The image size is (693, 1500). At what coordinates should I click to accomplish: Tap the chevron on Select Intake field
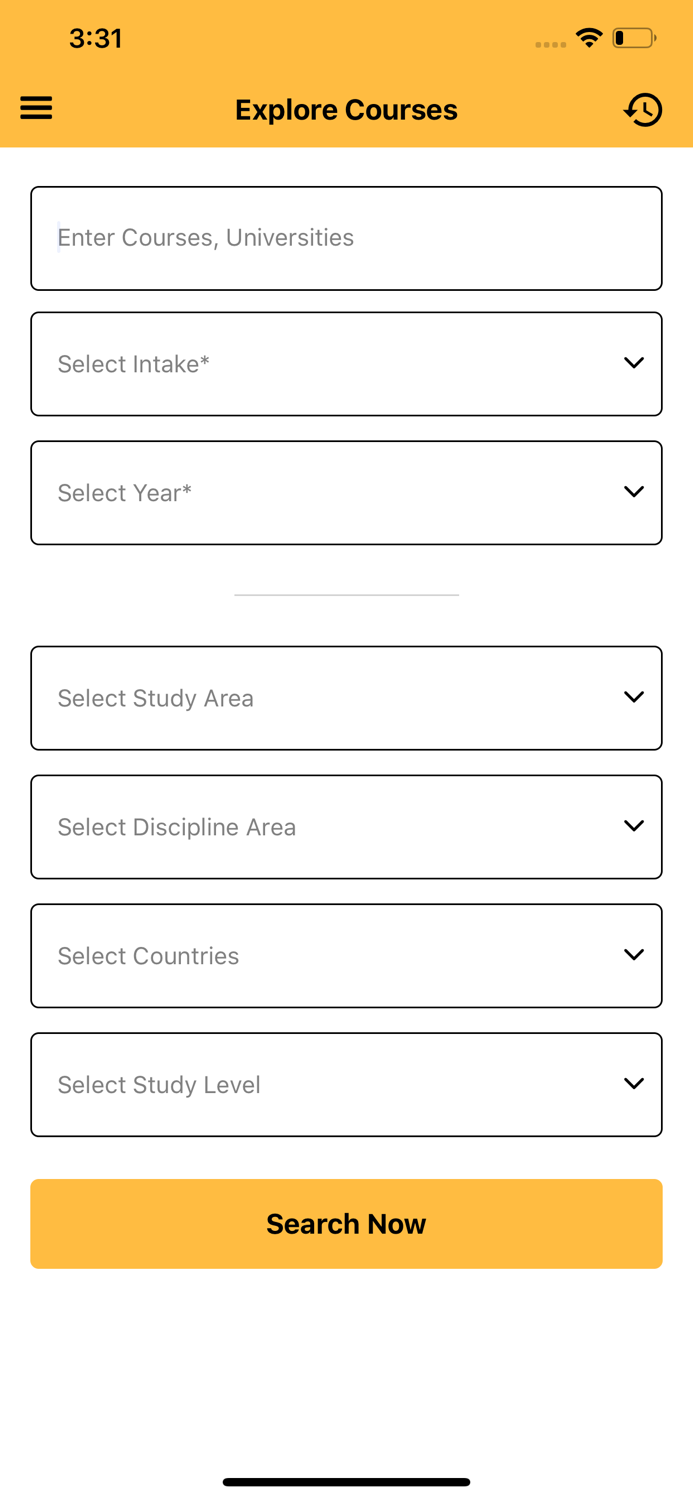tap(634, 363)
